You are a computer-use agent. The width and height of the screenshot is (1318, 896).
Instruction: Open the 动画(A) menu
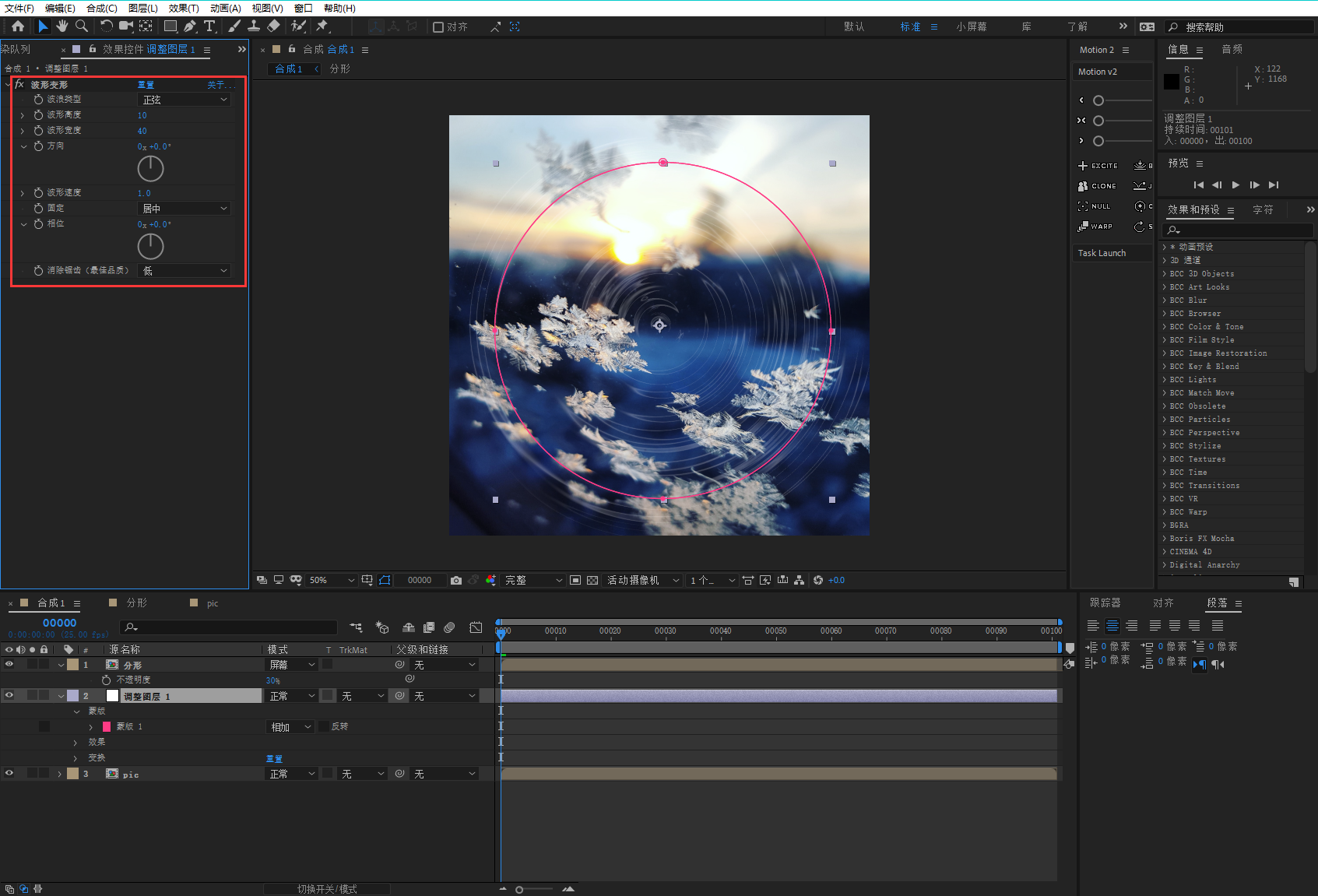point(226,8)
